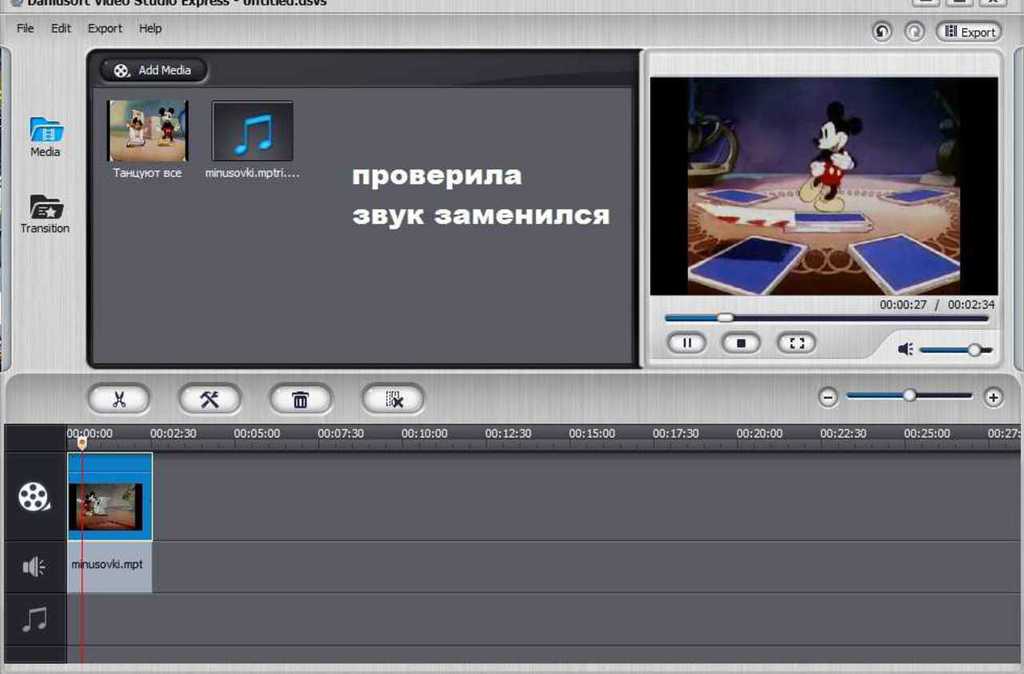This screenshot has height=674, width=1024.
Task: Stop the preview playback
Action: (x=741, y=343)
